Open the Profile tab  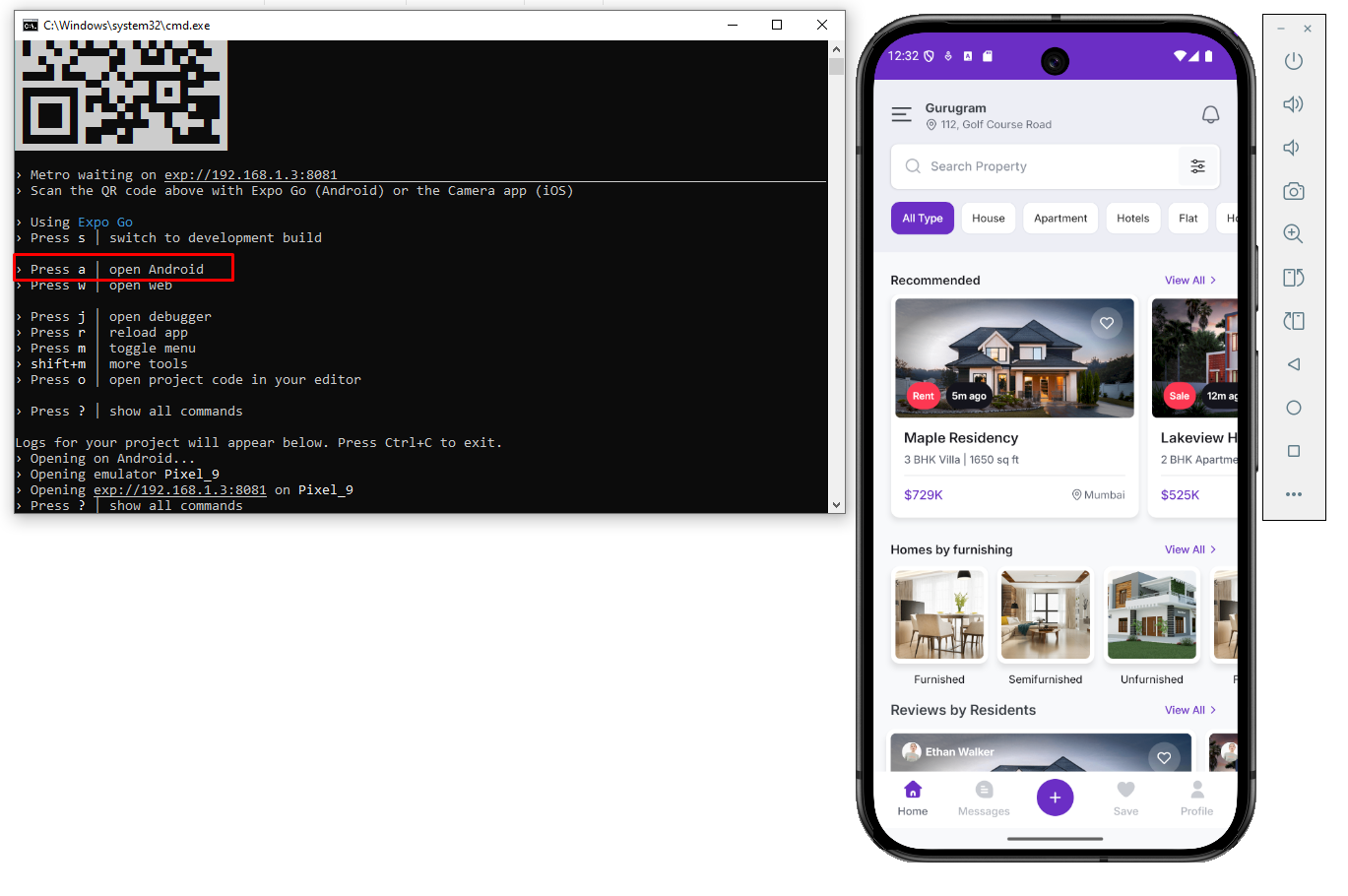pos(1196,799)
